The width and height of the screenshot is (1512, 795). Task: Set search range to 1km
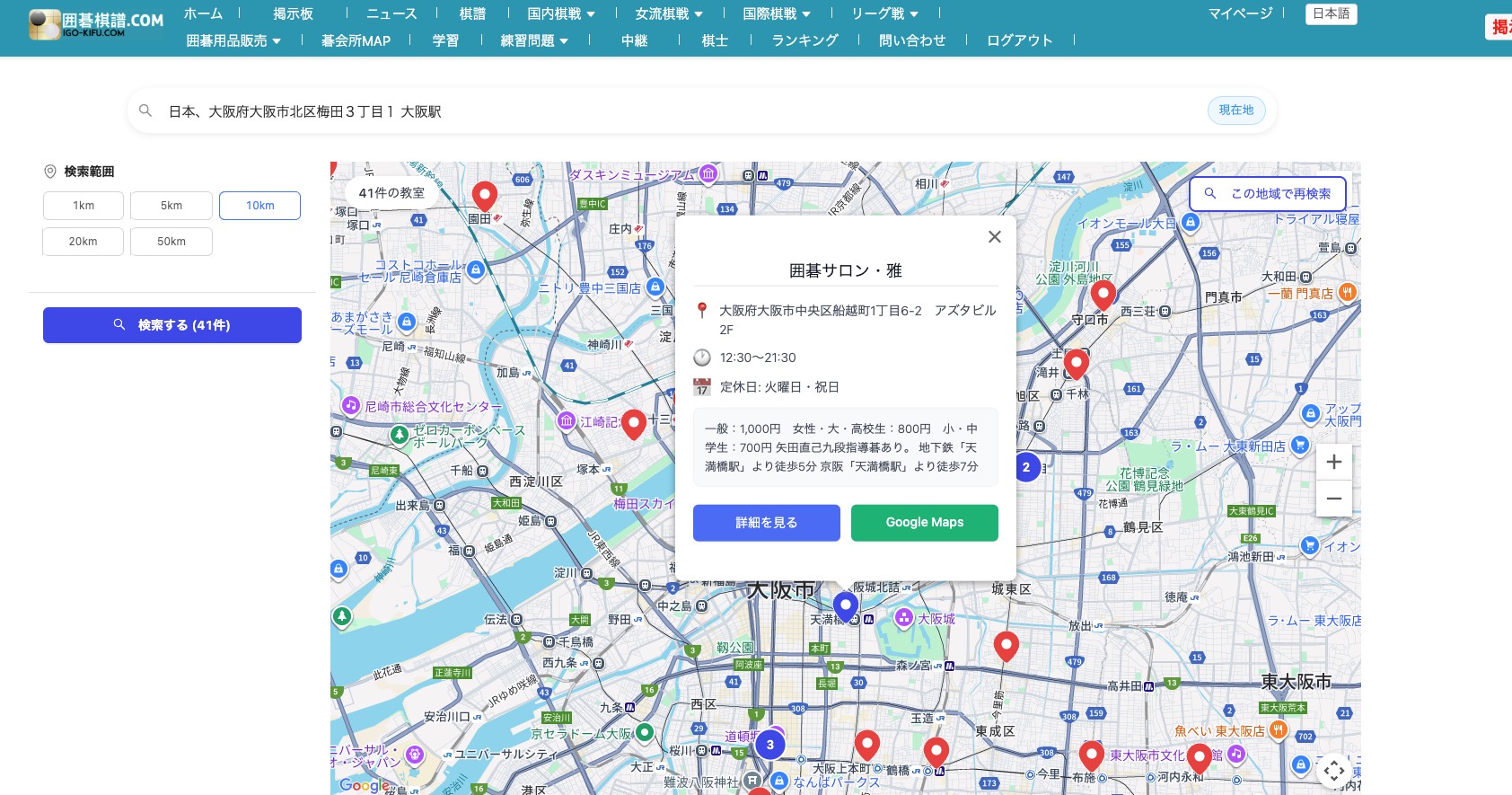click(x=84, y=206)
